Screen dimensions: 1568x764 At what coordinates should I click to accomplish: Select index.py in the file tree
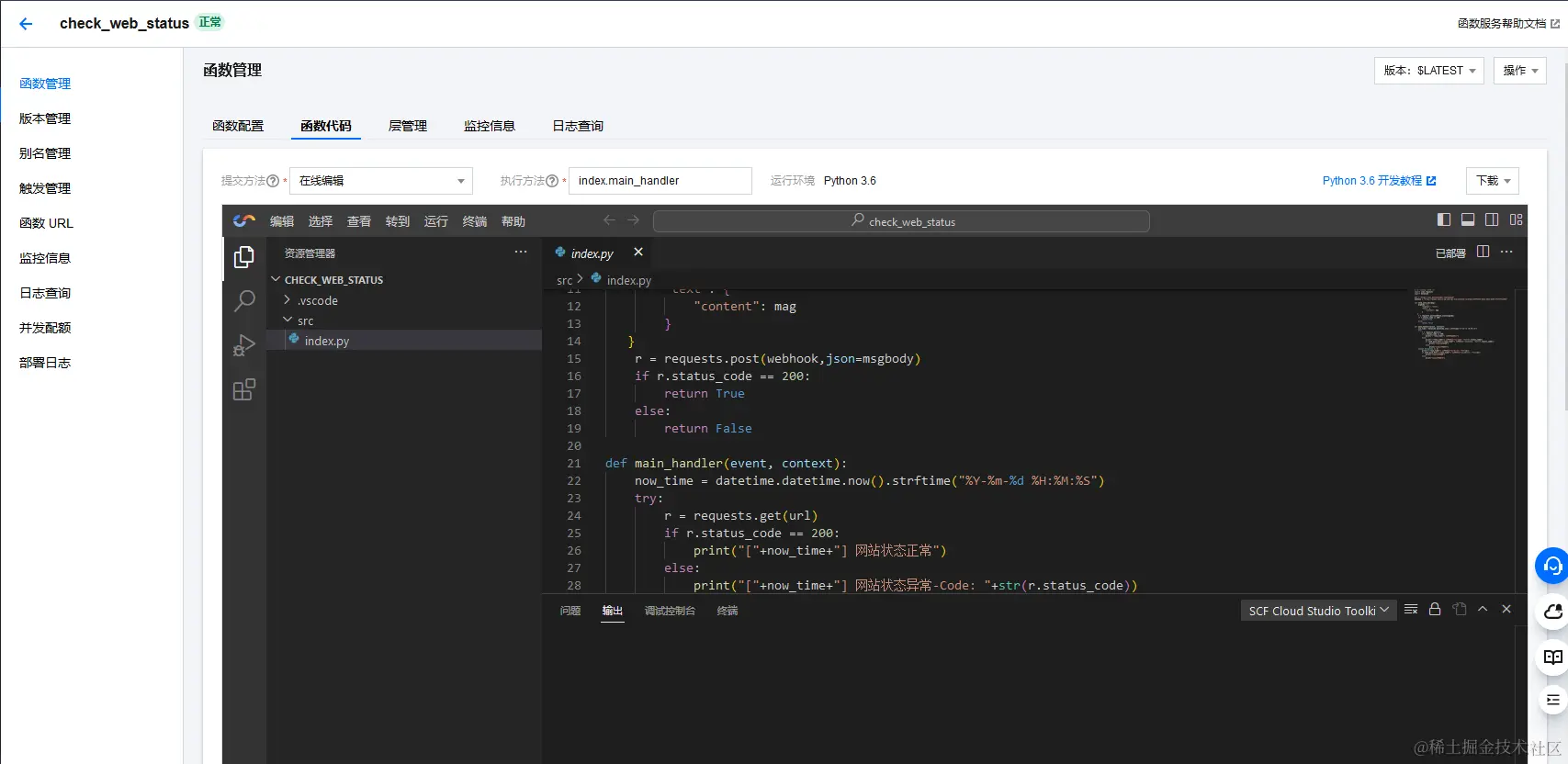(327, 341)
